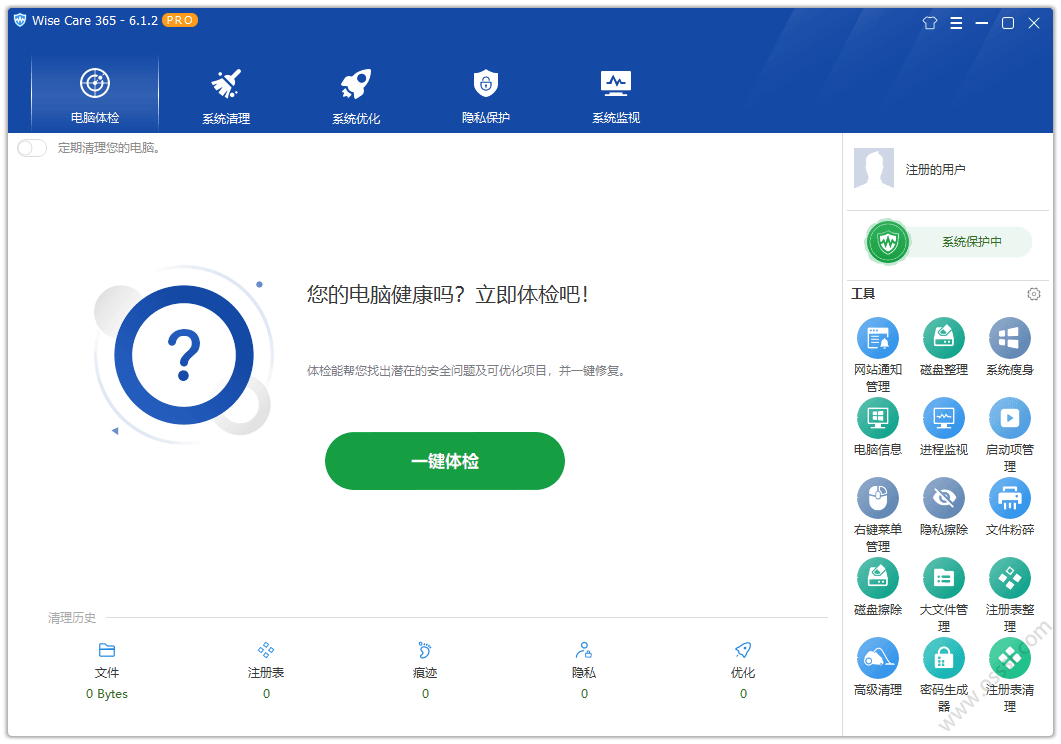This screenshot has width=1061, height=744.
Task: Click the skin (shirt) icon in title bar
Action: tap(930, 23)
